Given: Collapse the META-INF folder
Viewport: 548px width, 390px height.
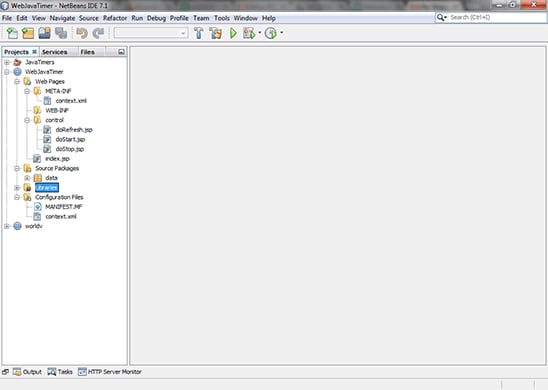Looking at the screenshot, I should pos(27,91).
